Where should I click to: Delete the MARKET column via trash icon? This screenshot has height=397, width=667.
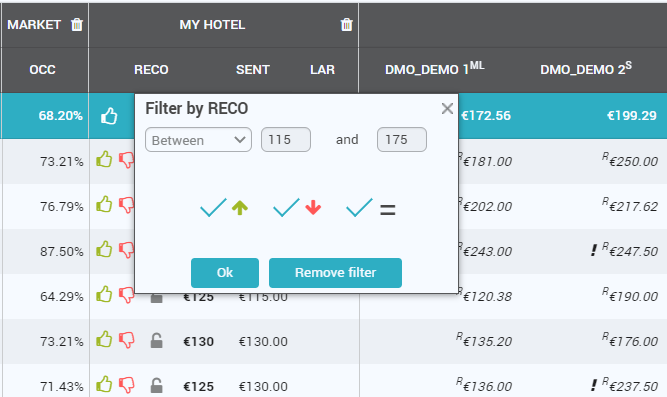point(77,25)
